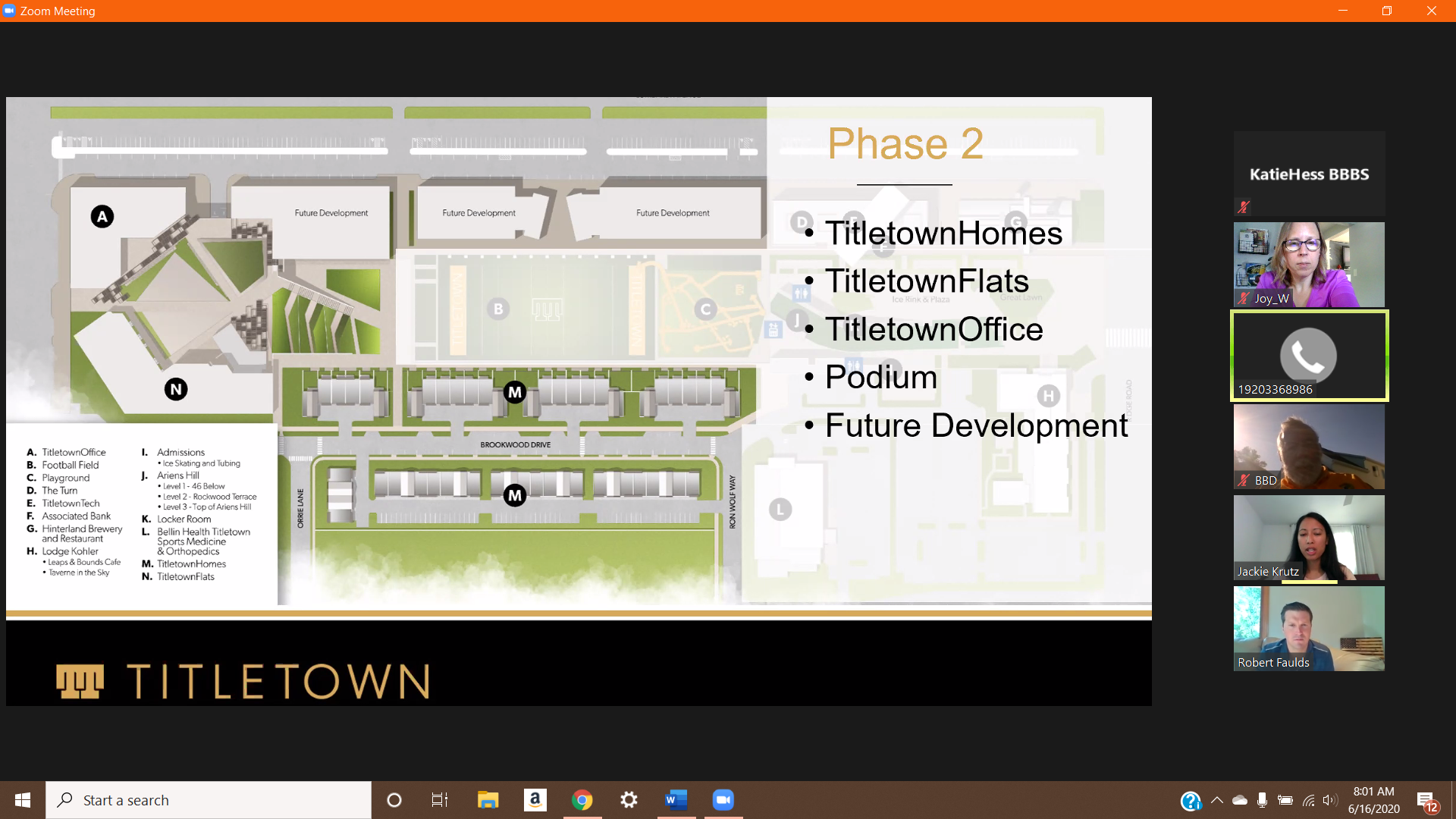This screenshot has width=1456, height=819.
Task: Open the Action Center notifications icon
Action: tap(1426, 801)
